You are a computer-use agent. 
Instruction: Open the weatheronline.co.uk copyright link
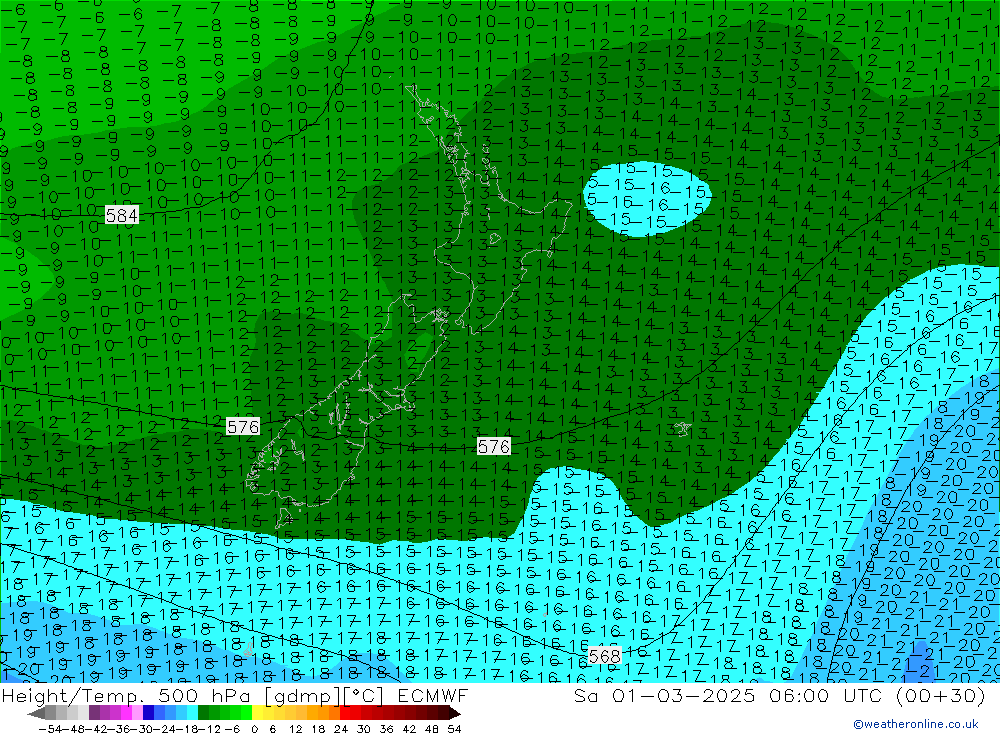coord(916,724)
